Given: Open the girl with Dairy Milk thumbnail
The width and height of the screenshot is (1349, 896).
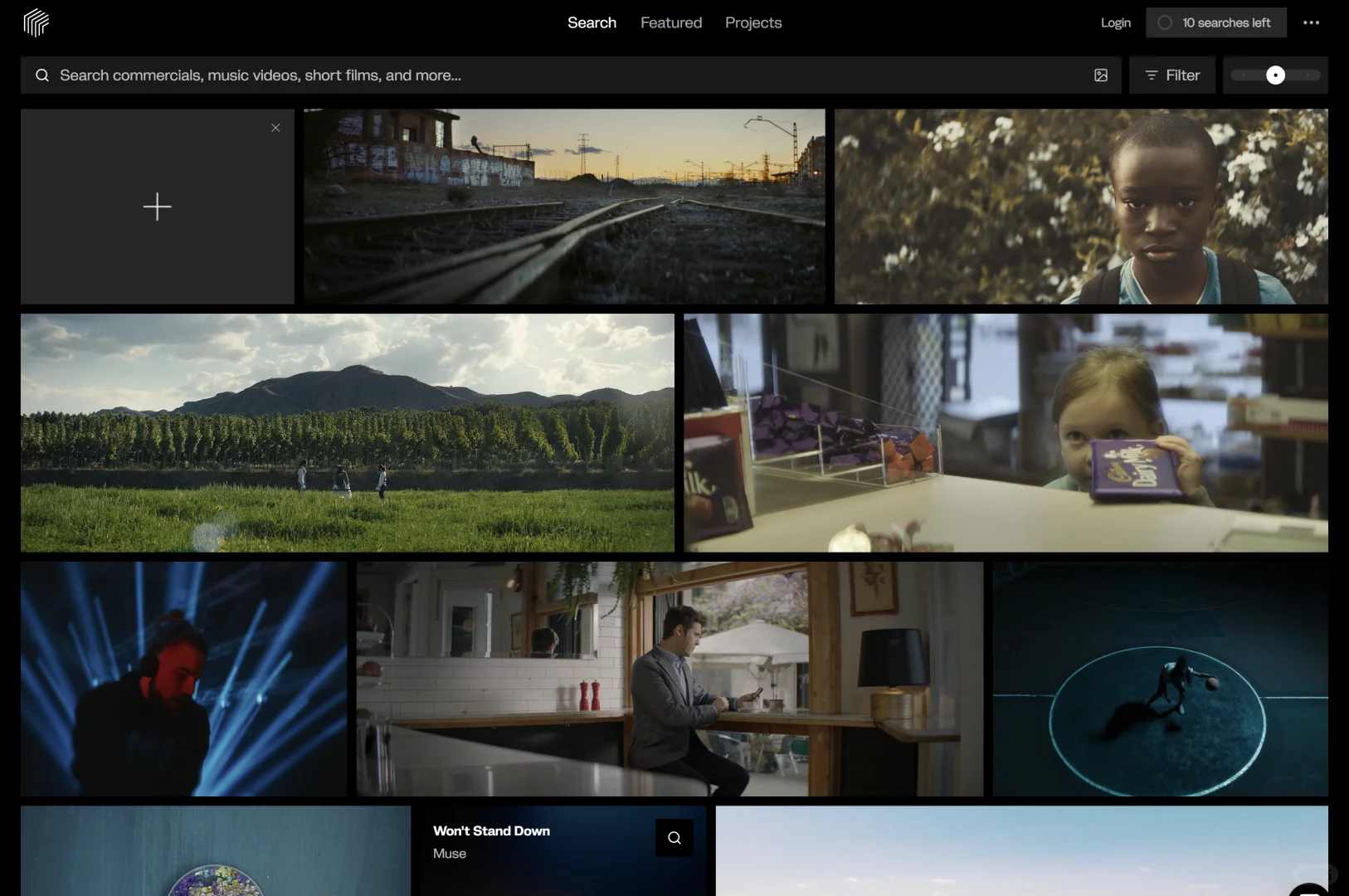Looking at the screenshot, I should 1006,433.
